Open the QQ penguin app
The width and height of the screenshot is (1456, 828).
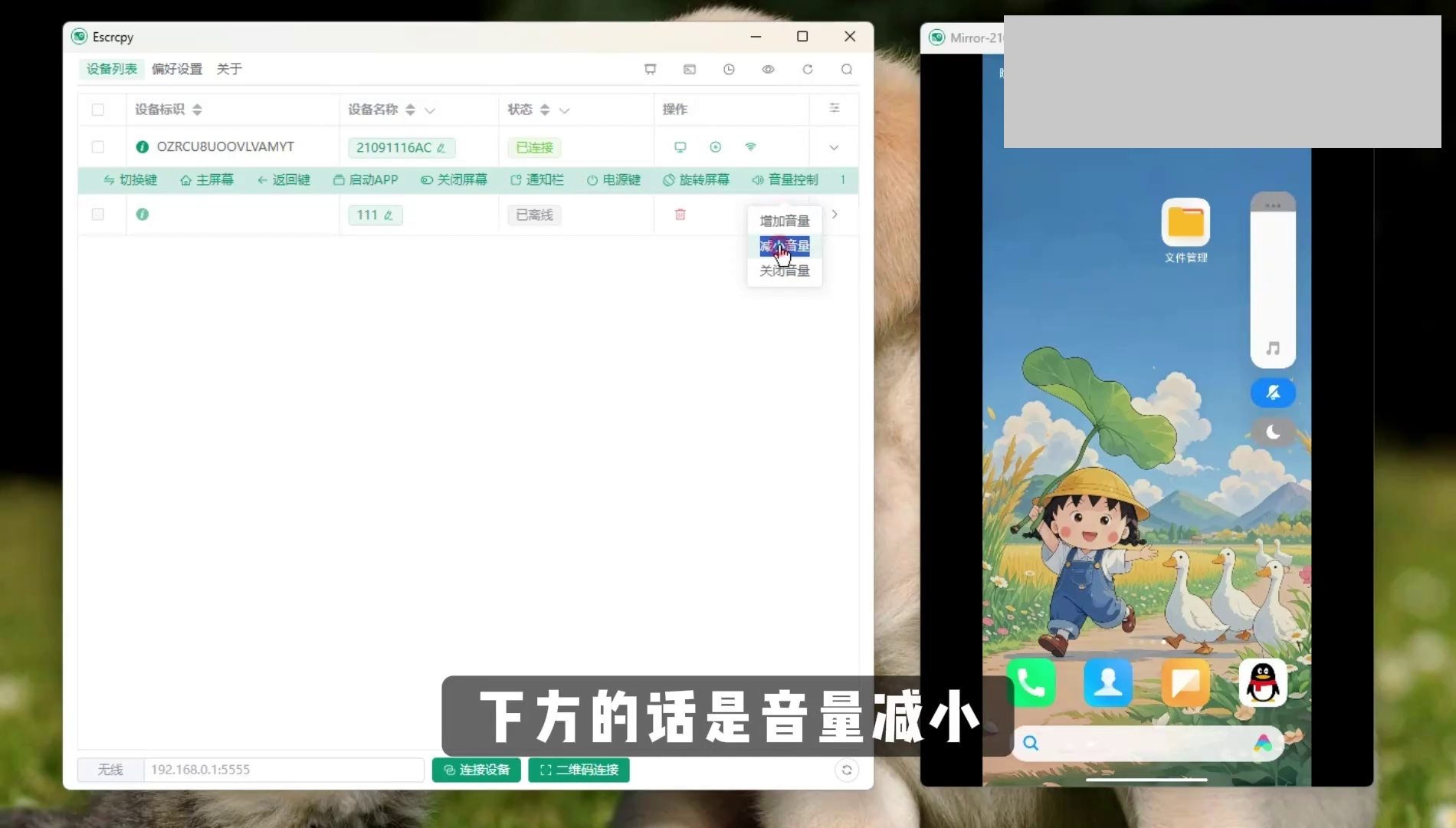tap(1263, 682)
